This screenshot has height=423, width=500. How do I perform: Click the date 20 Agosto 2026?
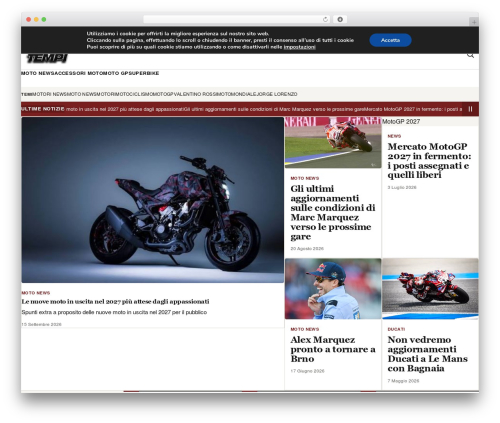307,249
